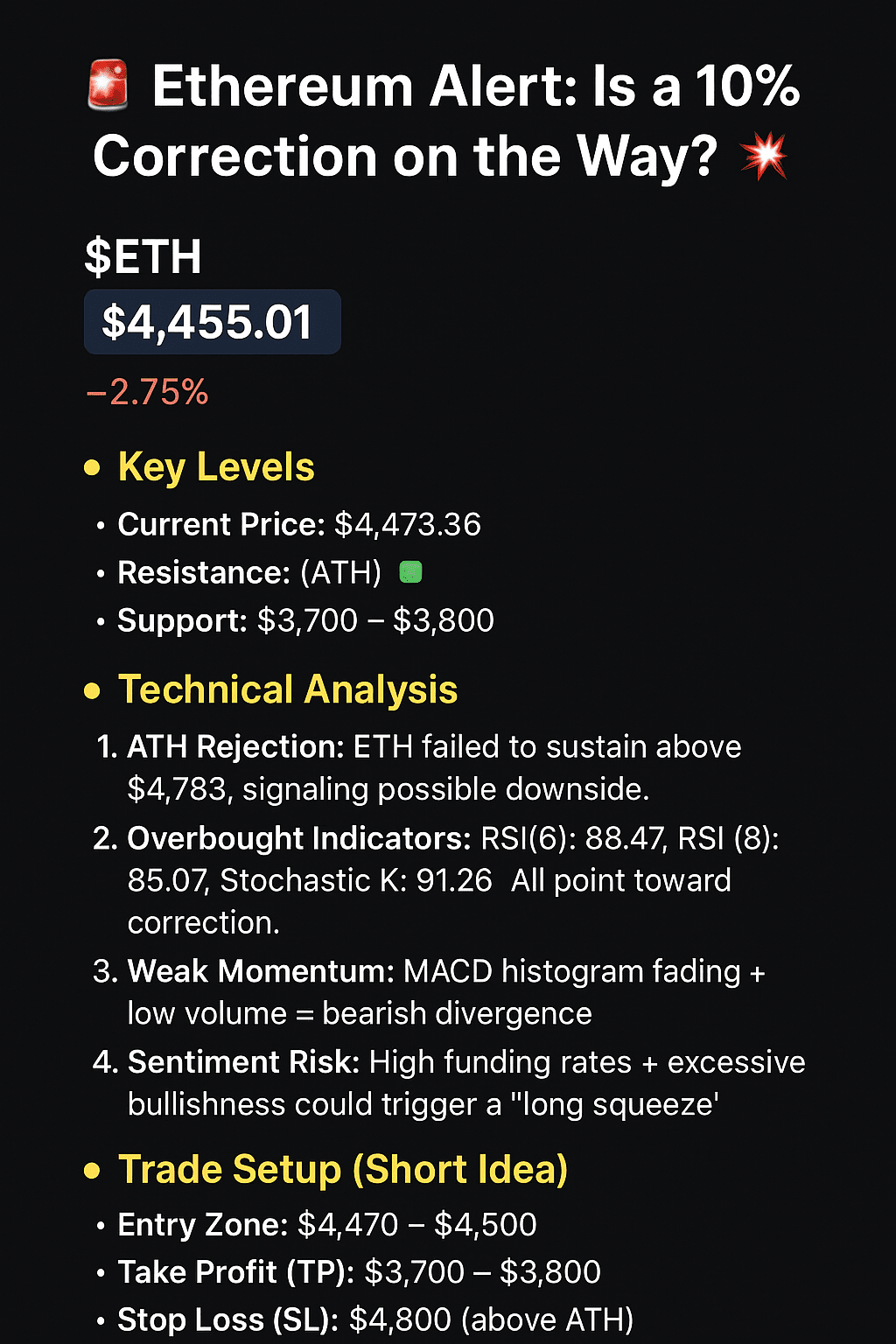Click the yellow bullet beside Trade Setup
Image resolution: width=896 pixels, height=1344 pixels.
tap(92, 1171)
